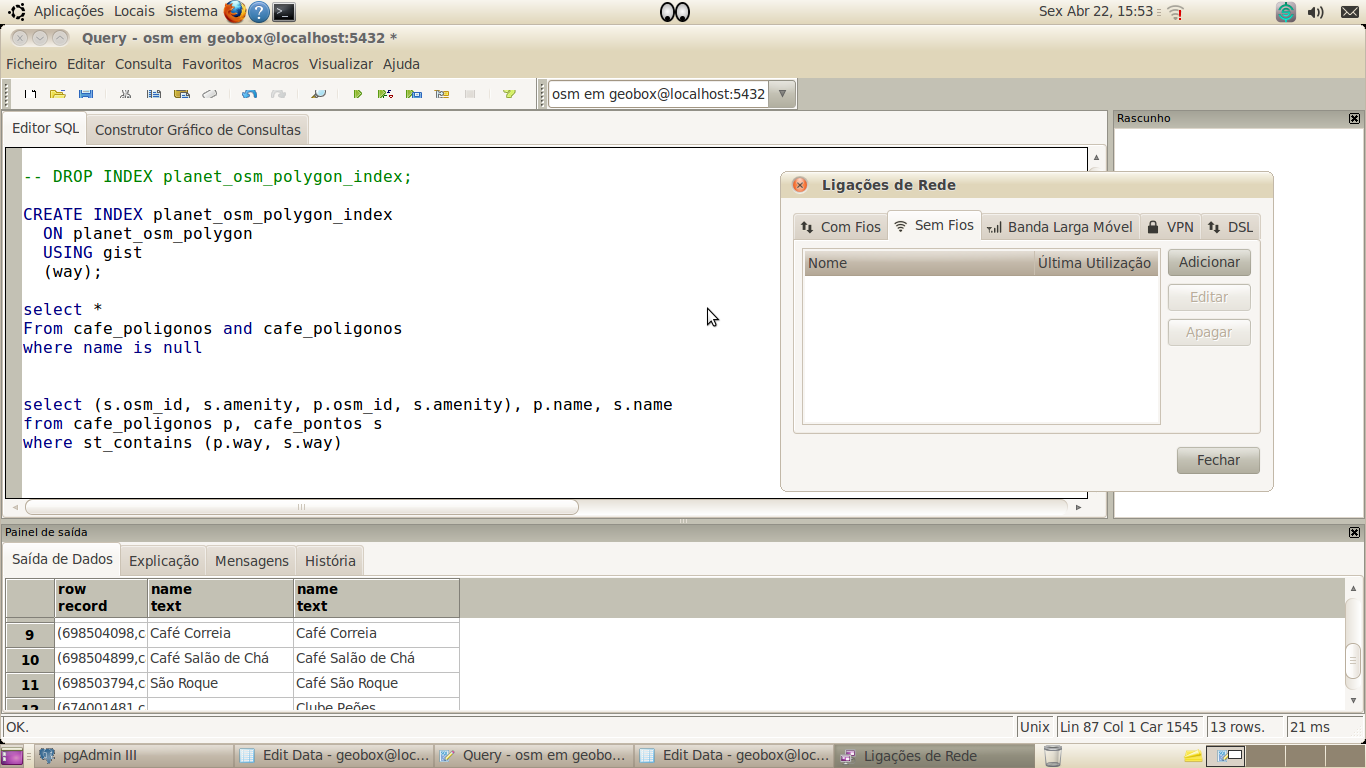Image resolution: width=1366 pixels, height=768 pixels.
Task: Click the SQL editor horizontal scrollbar
Action: (300, 507)
